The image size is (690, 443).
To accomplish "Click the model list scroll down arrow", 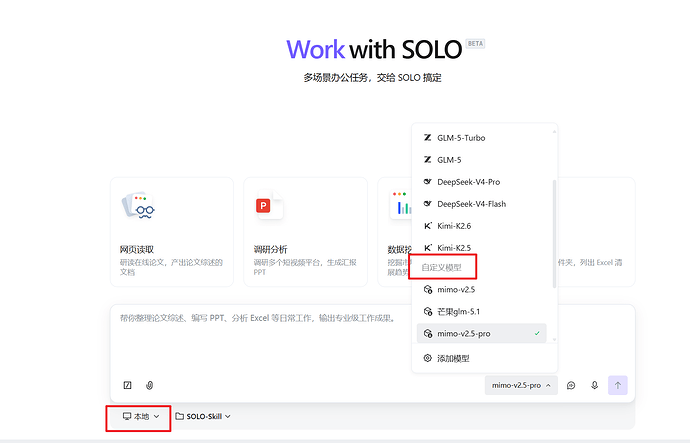I will pyautogui.click(x=554, y=340).
